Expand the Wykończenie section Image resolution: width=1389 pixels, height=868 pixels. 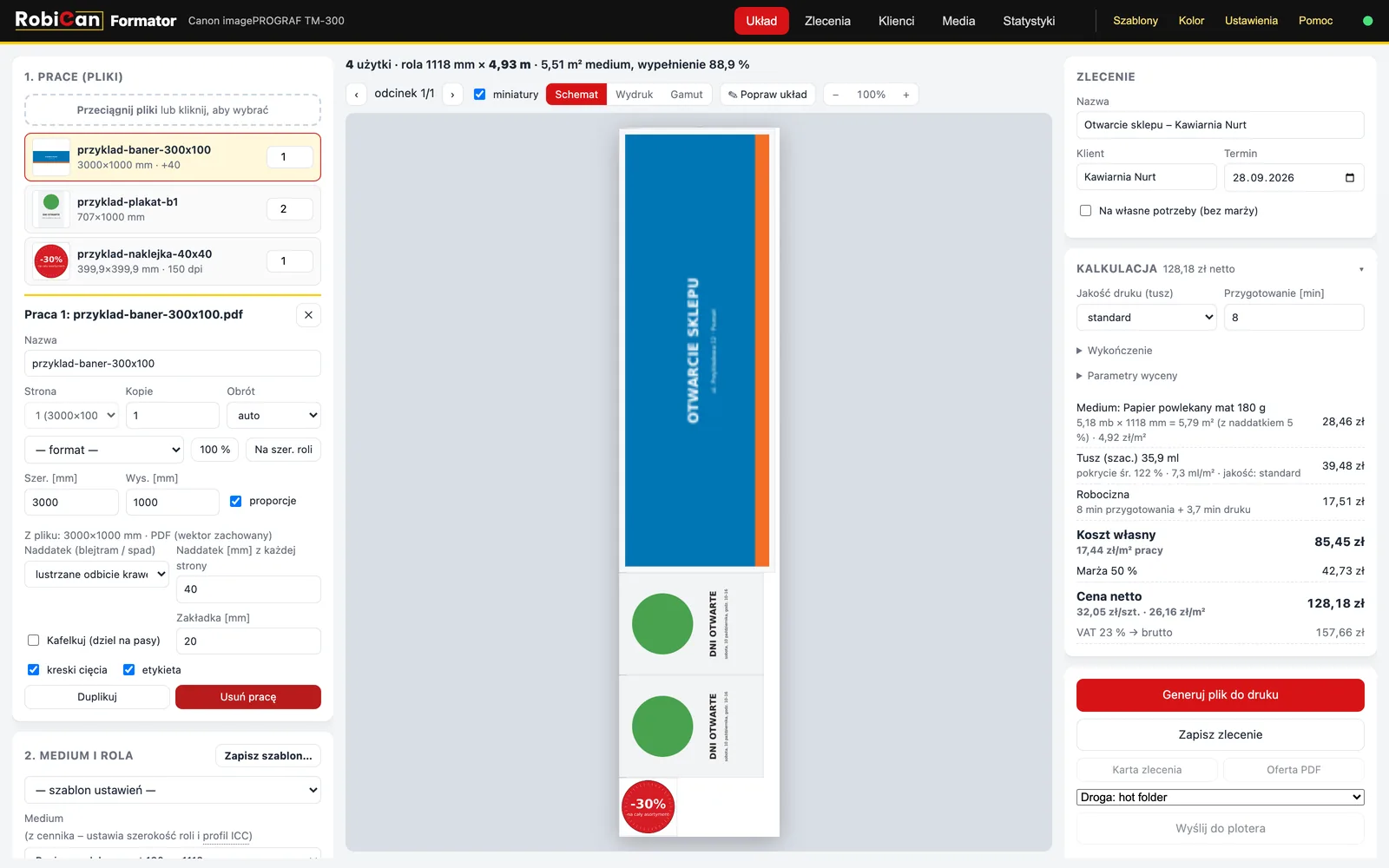coord(1115,351)
